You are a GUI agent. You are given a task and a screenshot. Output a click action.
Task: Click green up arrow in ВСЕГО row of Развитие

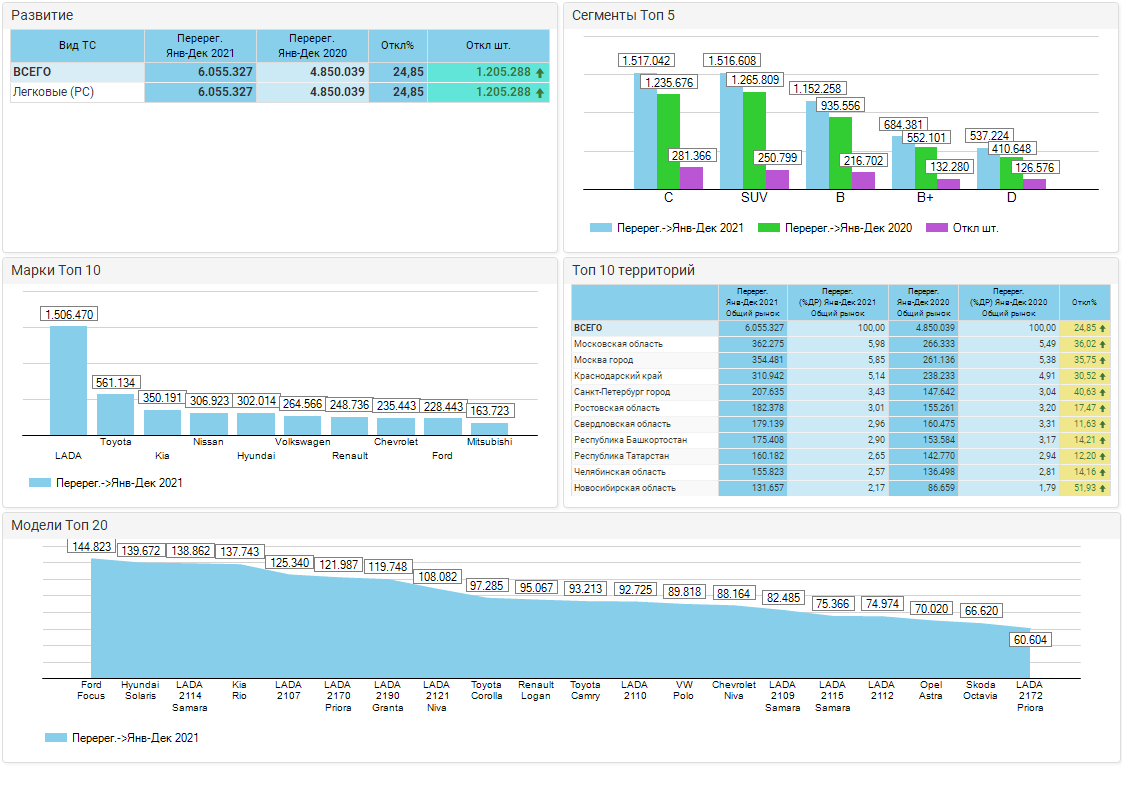click(x=540, y=73)
